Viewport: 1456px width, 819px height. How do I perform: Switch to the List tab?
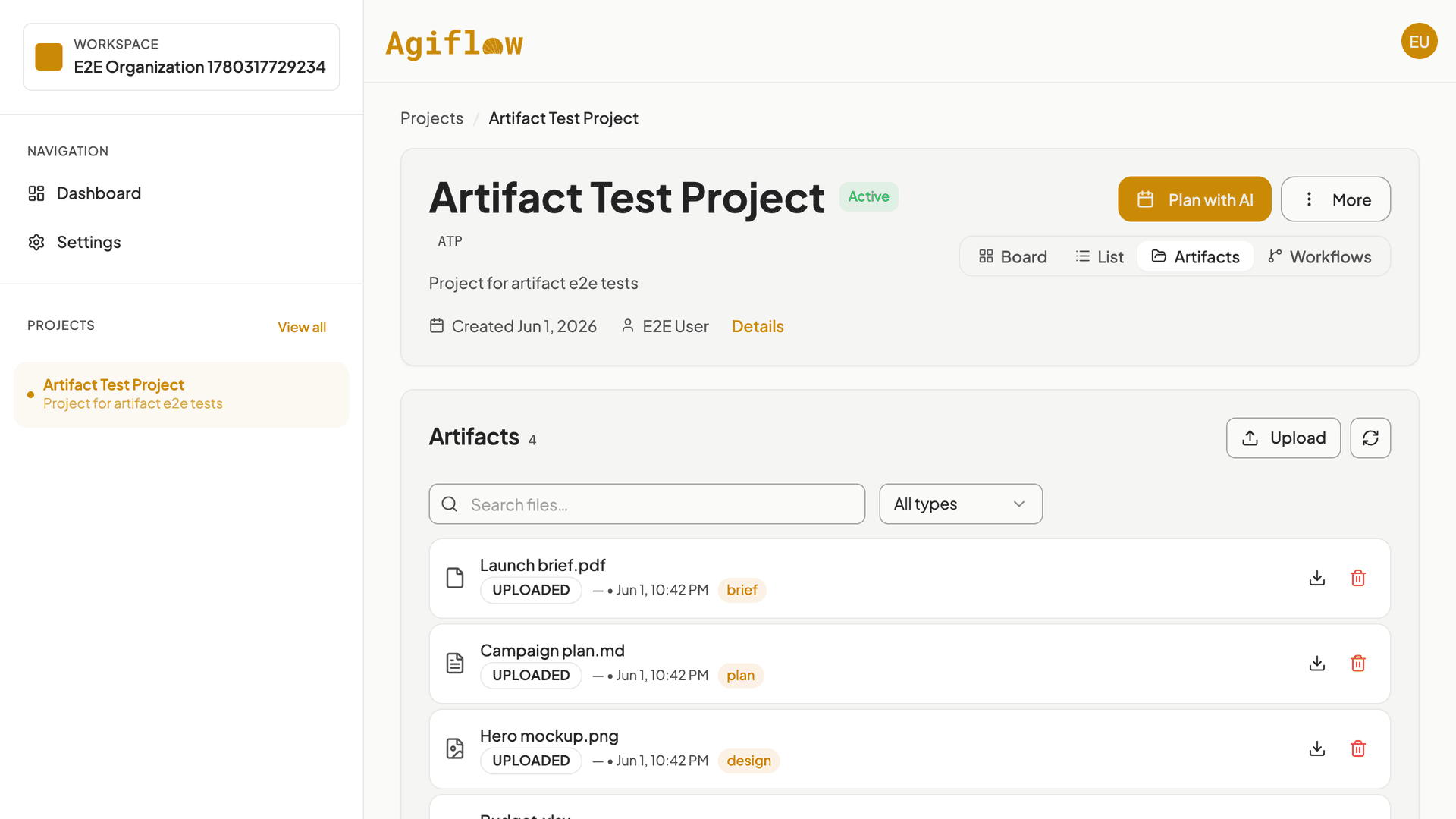pyautogui.click(x=1100, y=256)
